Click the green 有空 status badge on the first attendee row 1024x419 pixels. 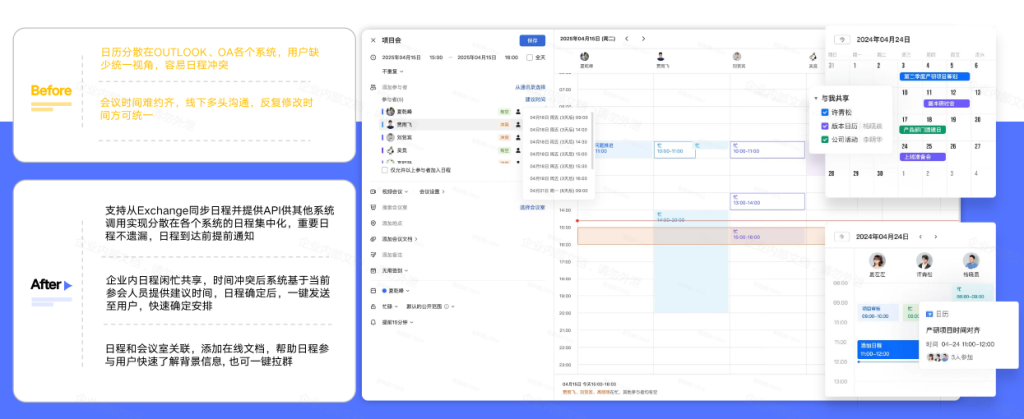pos(504,112)
